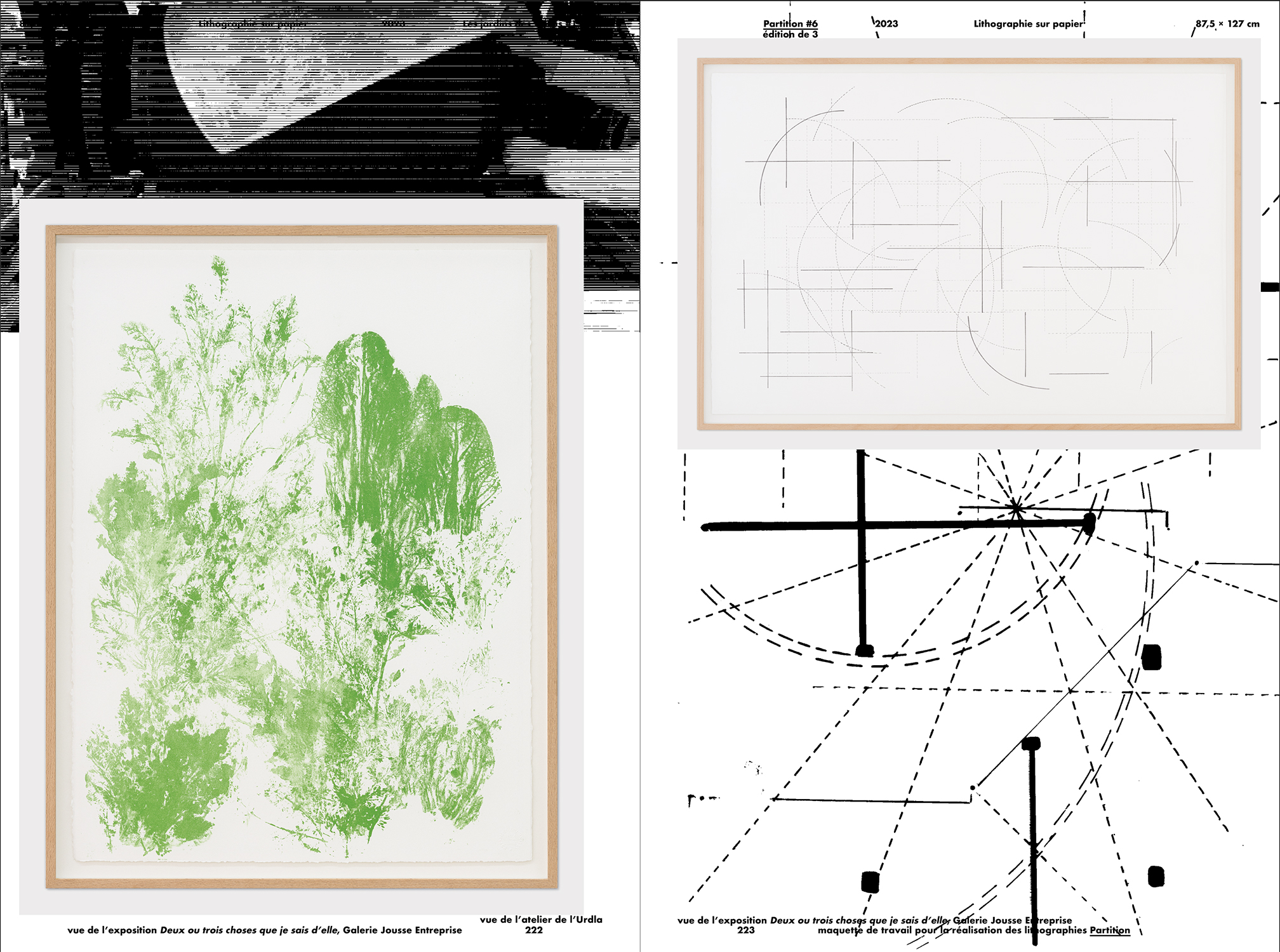Click the starburst intersection in dashed diagram
Image resolution: width=1280 pixels, height=952 pixels.
pos(1016,508)
